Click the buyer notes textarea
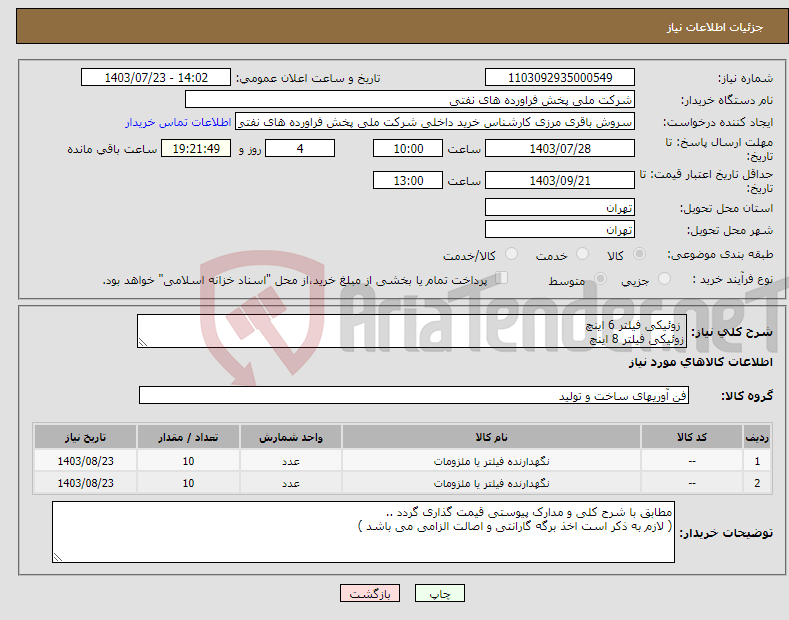Viewport: 789px width, 620px height. pos(363,532)
